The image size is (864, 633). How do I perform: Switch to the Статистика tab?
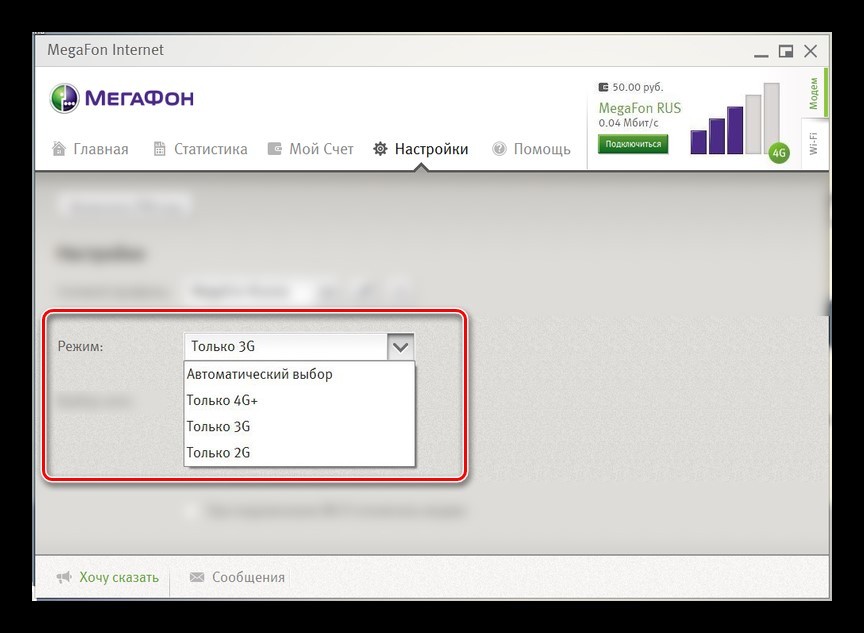(200, 149)
